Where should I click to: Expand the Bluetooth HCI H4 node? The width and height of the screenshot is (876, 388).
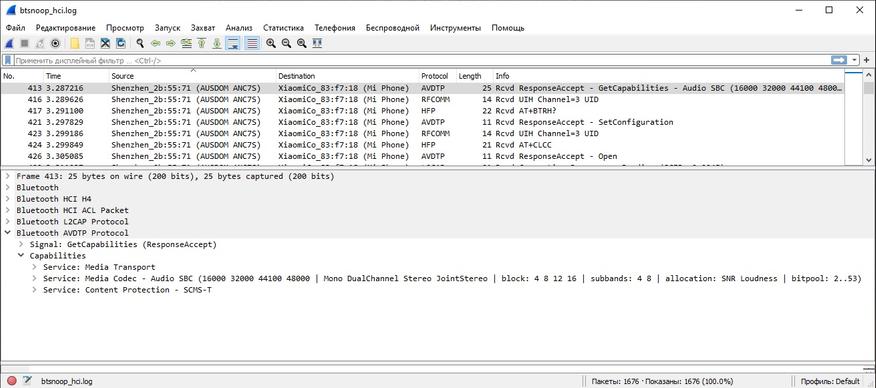tap(7, 199)
